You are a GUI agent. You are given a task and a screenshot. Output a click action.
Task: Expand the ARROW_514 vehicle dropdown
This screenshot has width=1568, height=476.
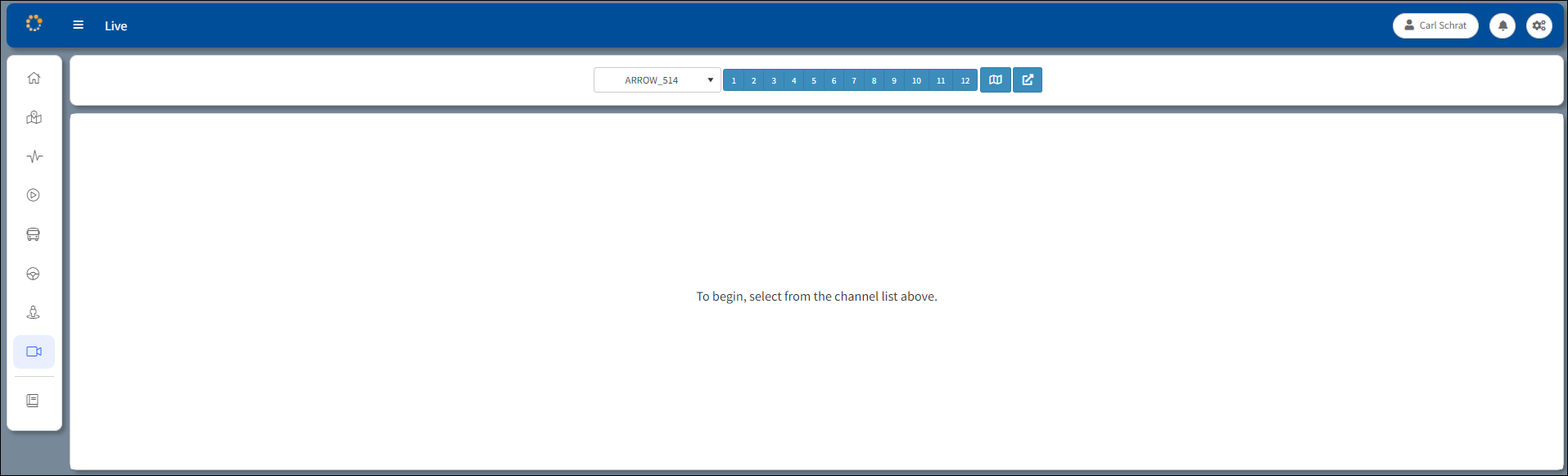tap(657, 80)
